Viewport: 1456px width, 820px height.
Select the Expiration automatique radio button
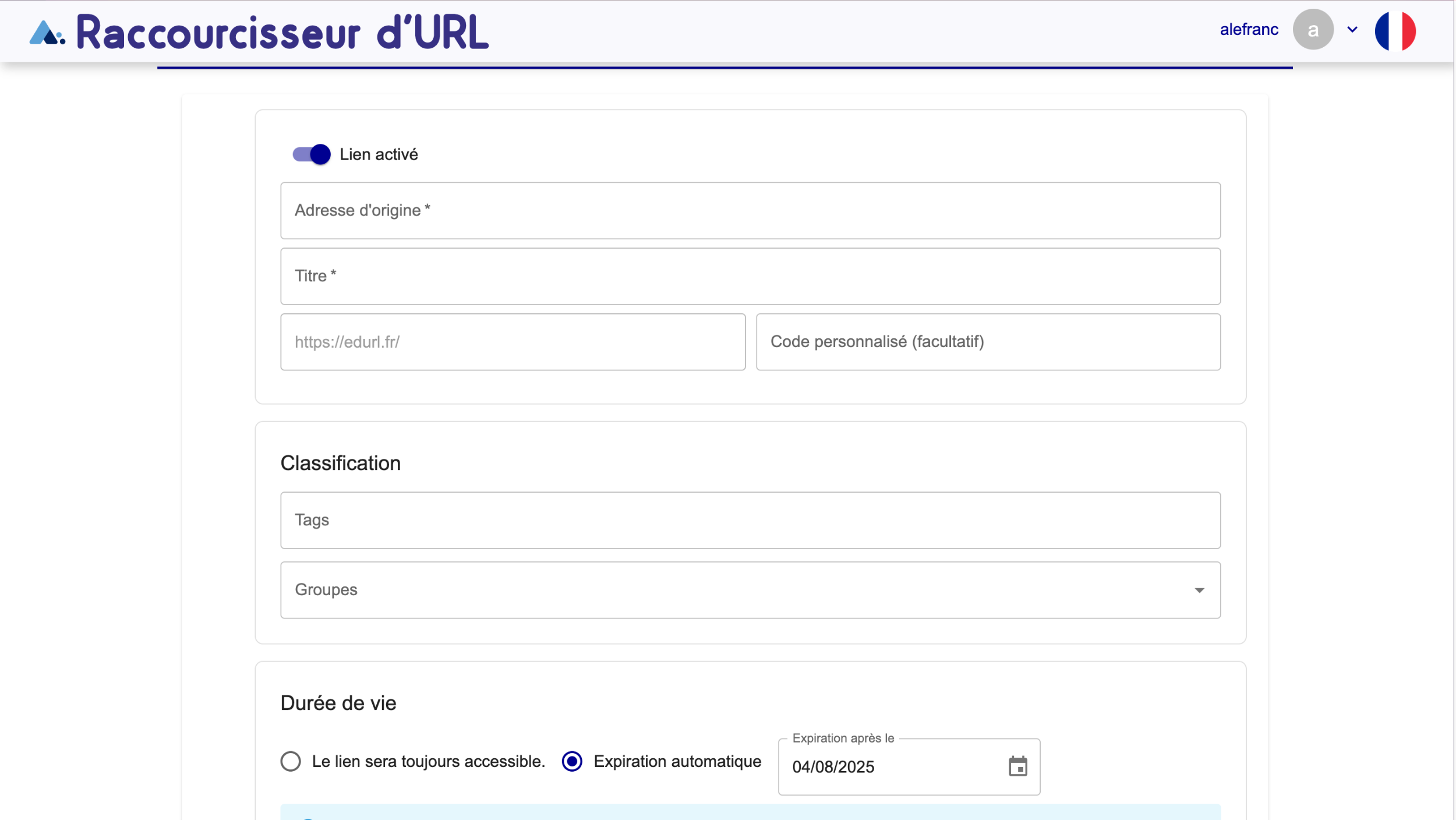coord(572,761)
